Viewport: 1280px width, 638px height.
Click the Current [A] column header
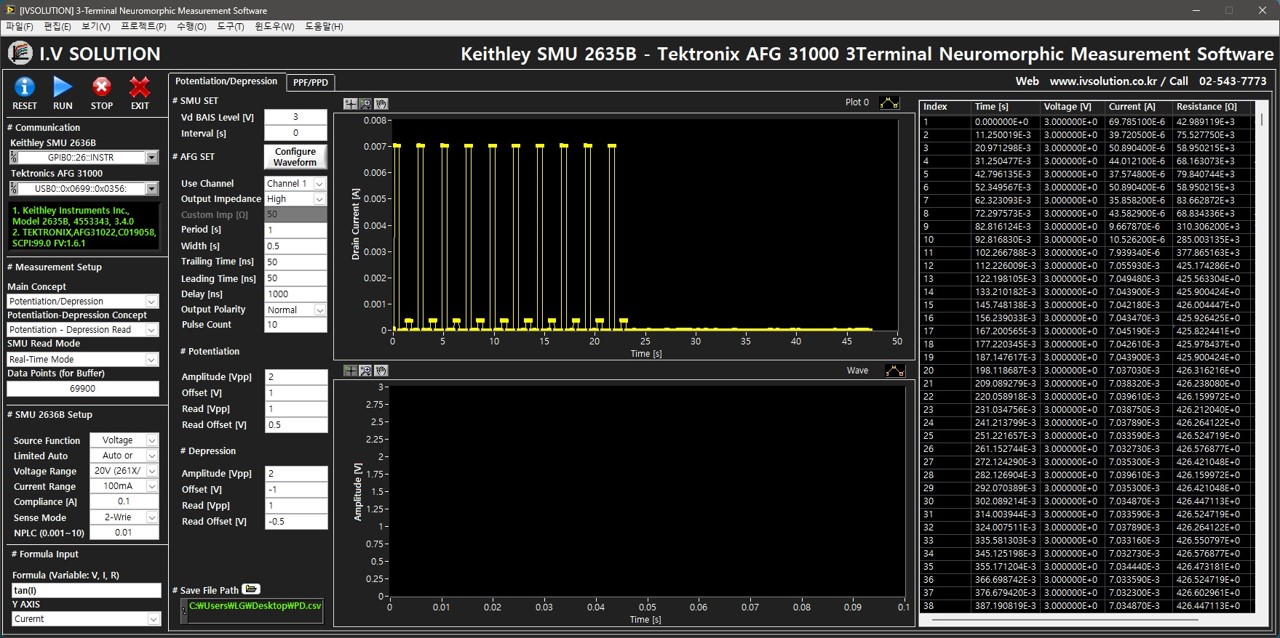pyautogui.click(x=1139, y=106)
